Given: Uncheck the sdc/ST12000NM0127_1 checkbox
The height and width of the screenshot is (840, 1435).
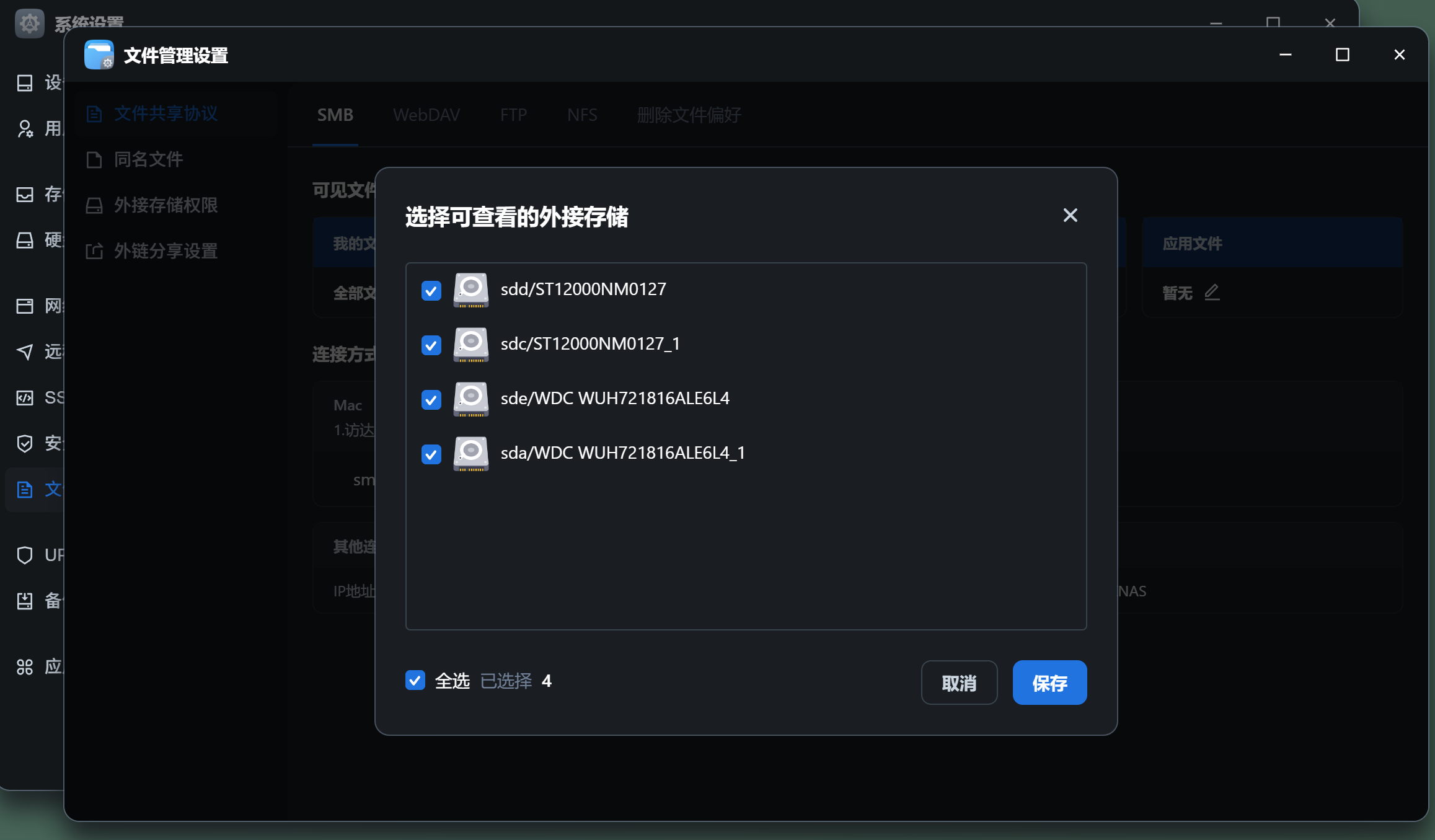Looking at the screenshot, I should (431, 345).
